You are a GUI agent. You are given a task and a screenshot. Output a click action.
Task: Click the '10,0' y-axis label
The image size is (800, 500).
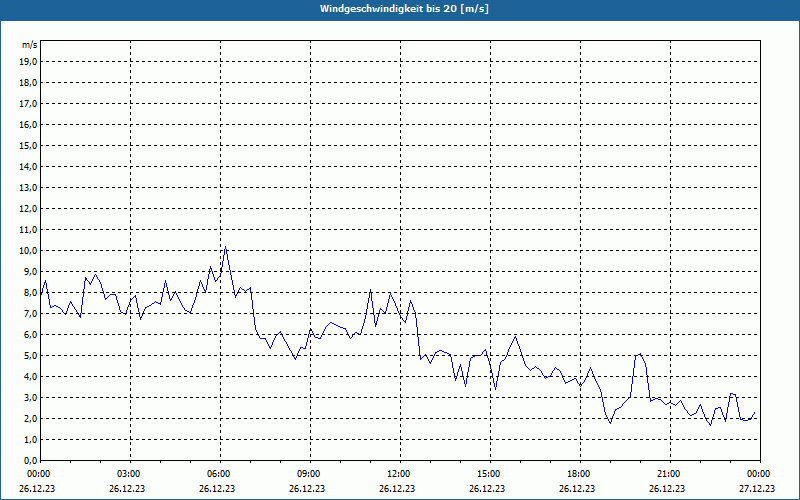coord(29,251)
